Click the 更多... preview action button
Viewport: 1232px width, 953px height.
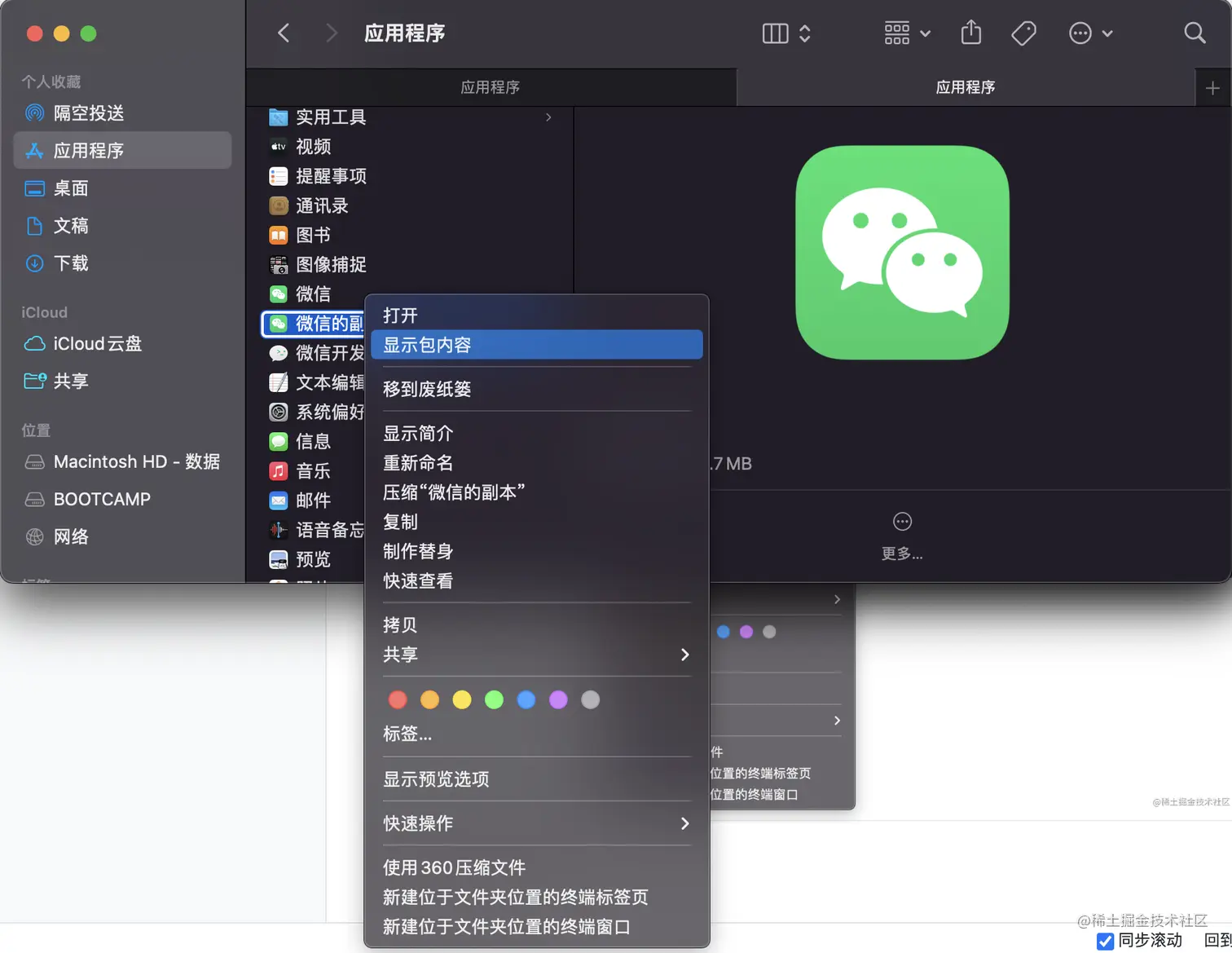[902, 536]
